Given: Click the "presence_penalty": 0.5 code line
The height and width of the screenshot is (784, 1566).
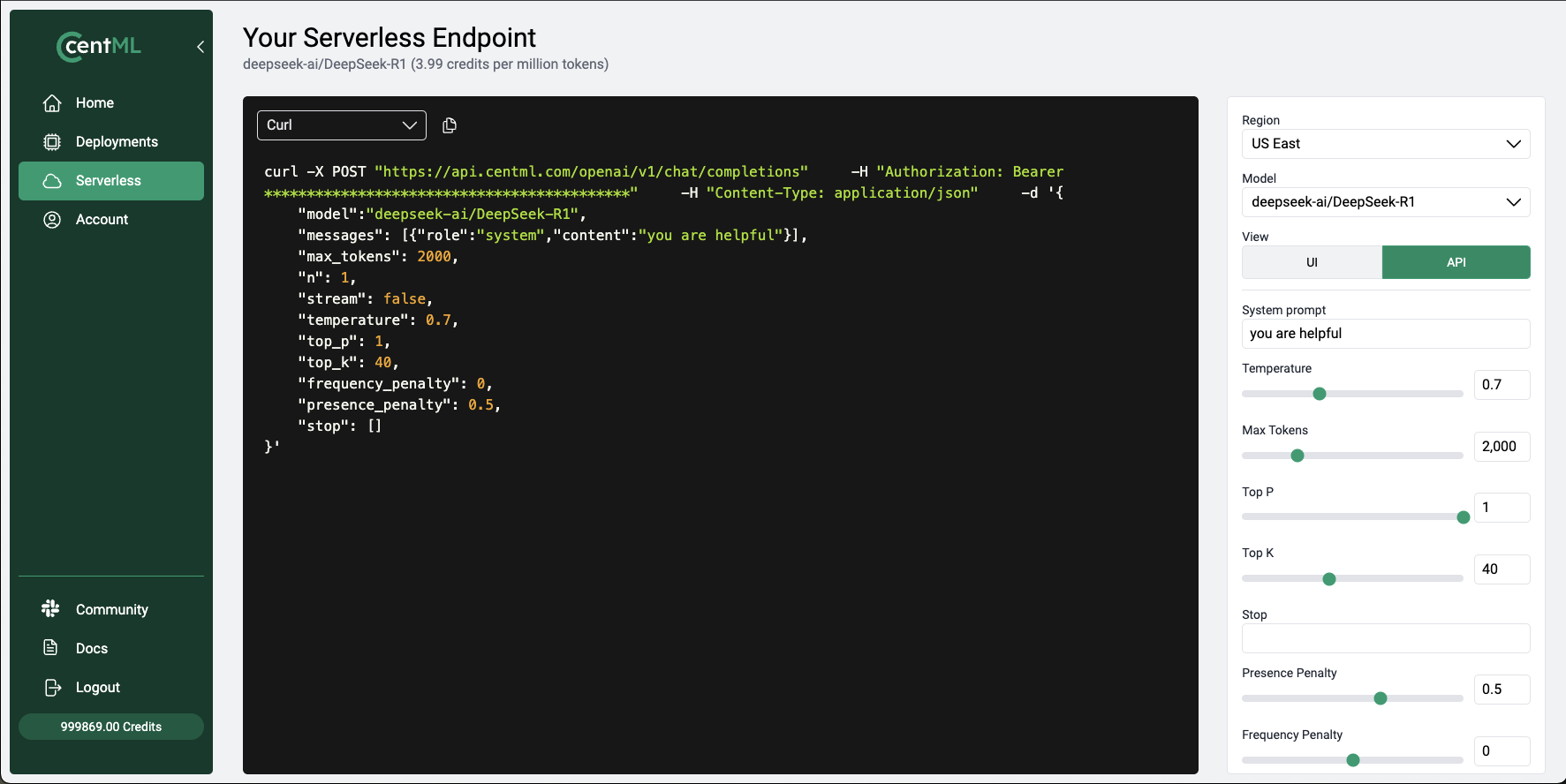Looking at the screenshot, I should tap(399, 405).
